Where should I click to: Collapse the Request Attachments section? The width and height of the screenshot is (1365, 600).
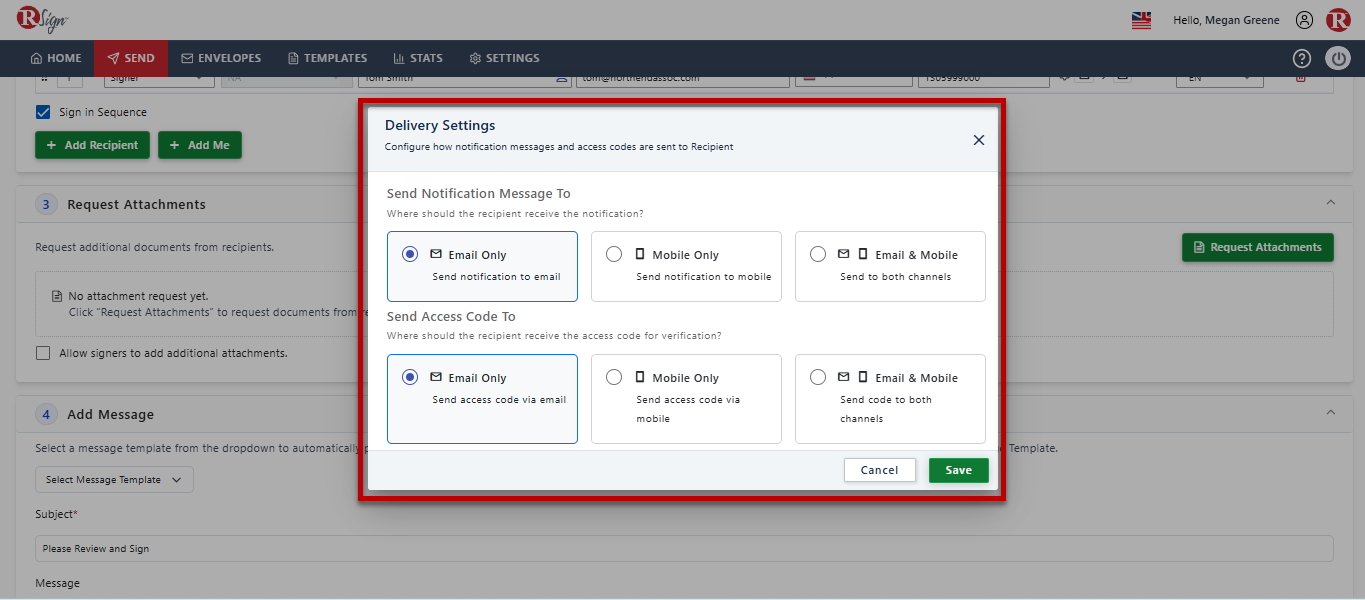(x=1330, y=203)
